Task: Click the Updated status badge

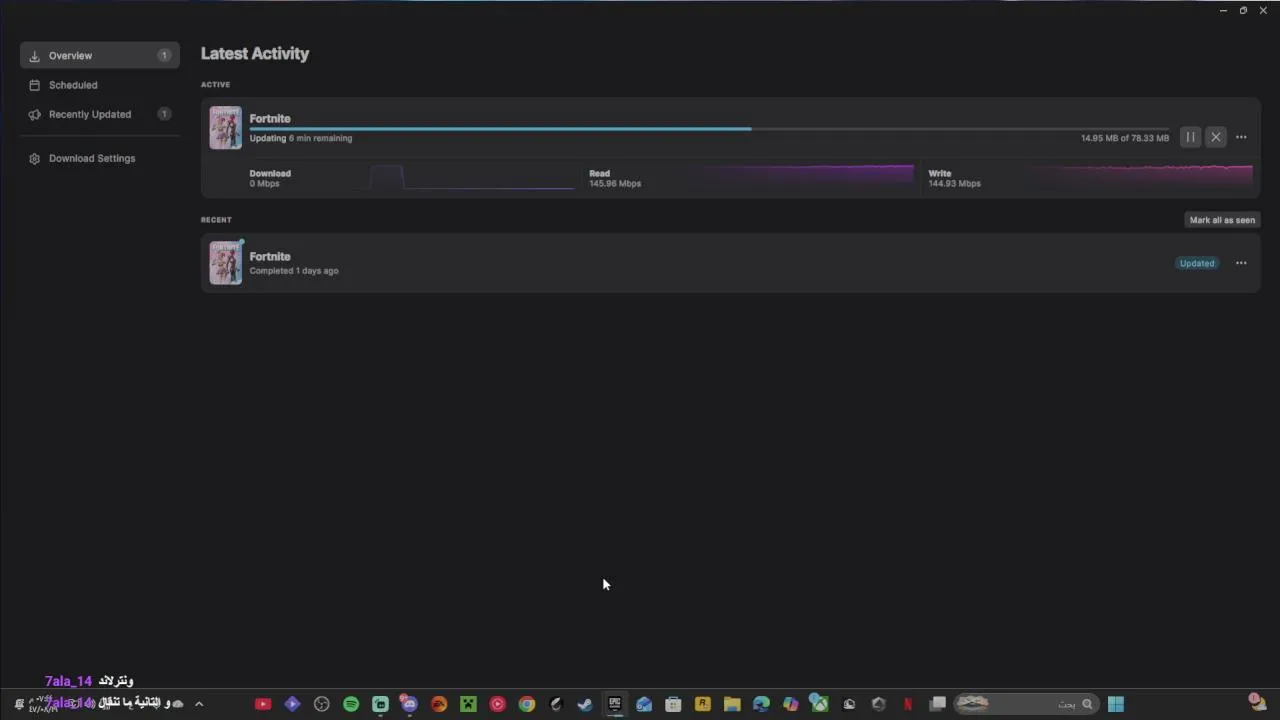Action: [1197, 263]
